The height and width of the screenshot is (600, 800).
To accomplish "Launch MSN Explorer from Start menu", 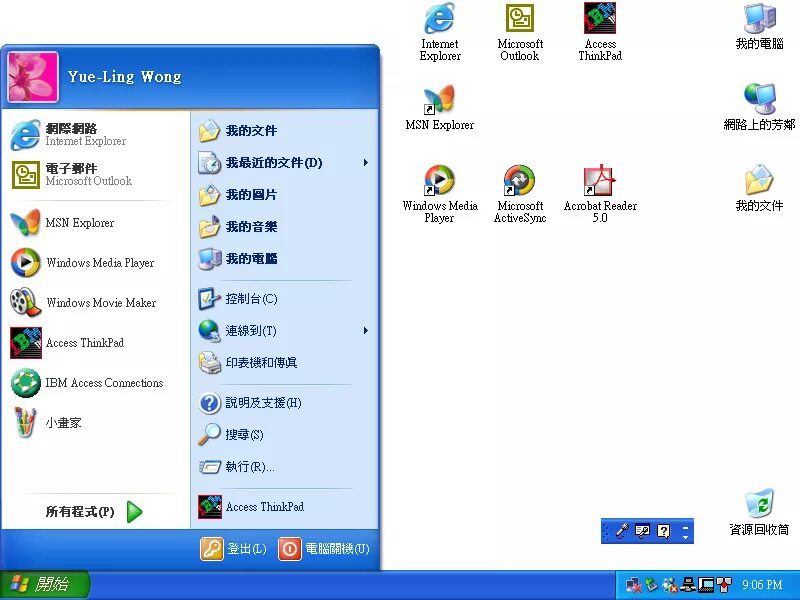I will click(x=95, y=223).
